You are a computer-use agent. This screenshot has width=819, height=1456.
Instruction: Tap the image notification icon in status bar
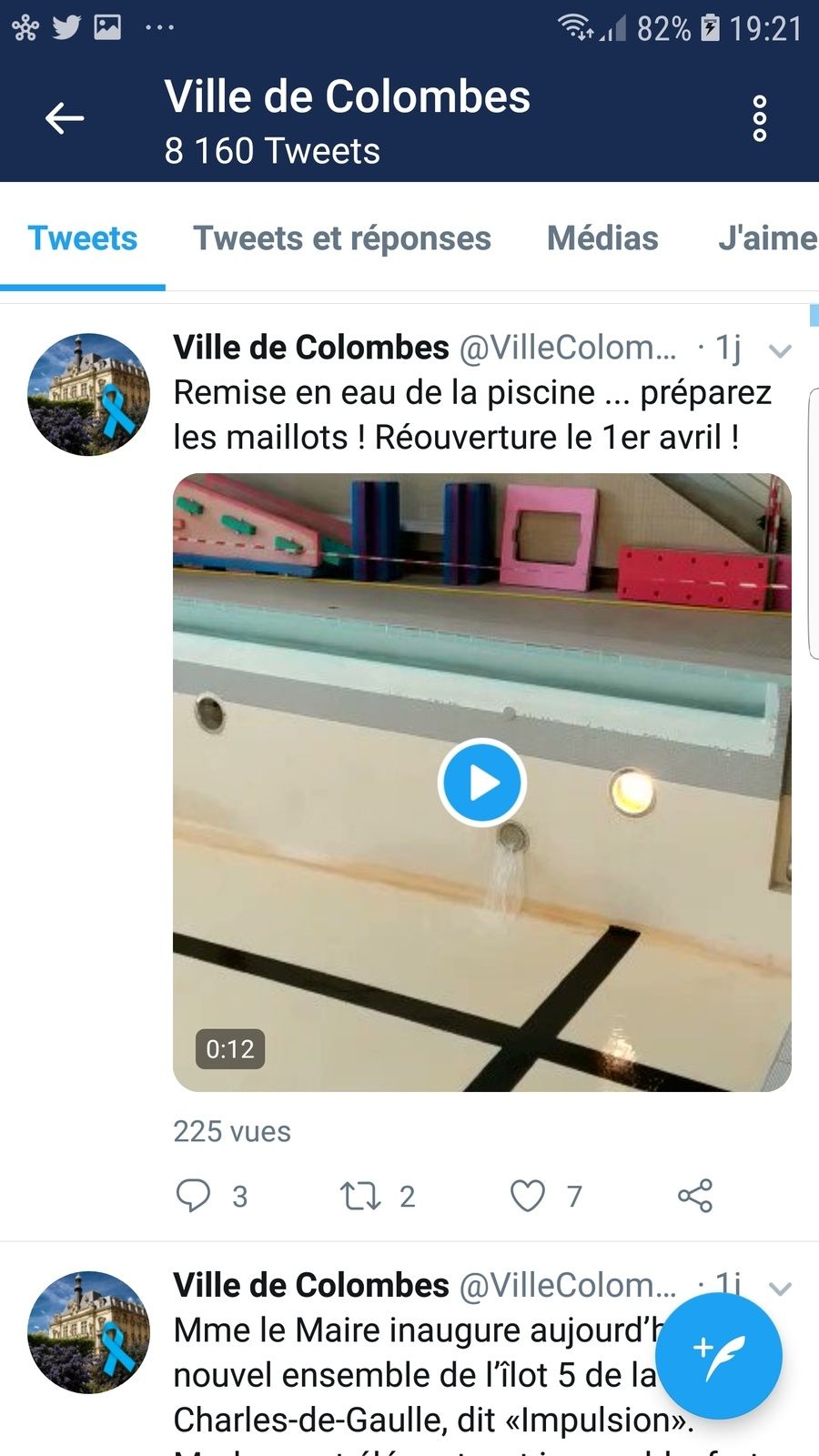coord(107,27)
